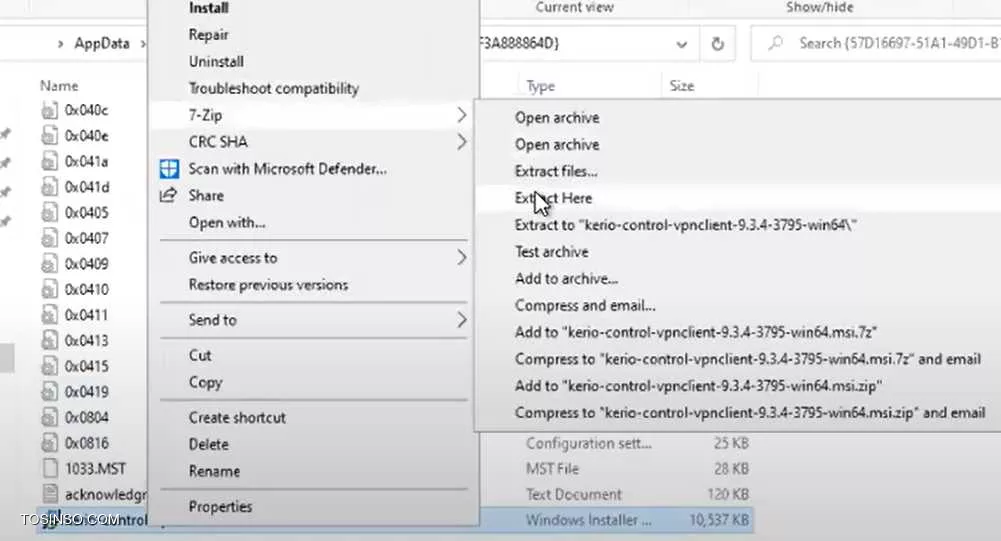Select the 0x0415 file icon
1001x541 pixels.
coord(49,366)
